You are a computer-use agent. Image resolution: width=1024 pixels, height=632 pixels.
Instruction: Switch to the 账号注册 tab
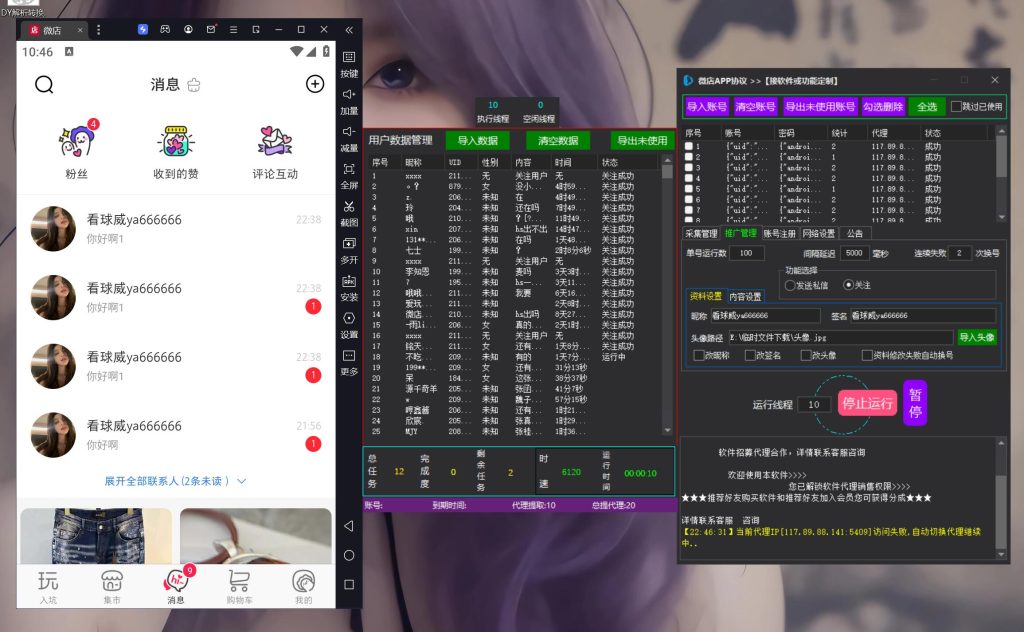coord(780,233)
